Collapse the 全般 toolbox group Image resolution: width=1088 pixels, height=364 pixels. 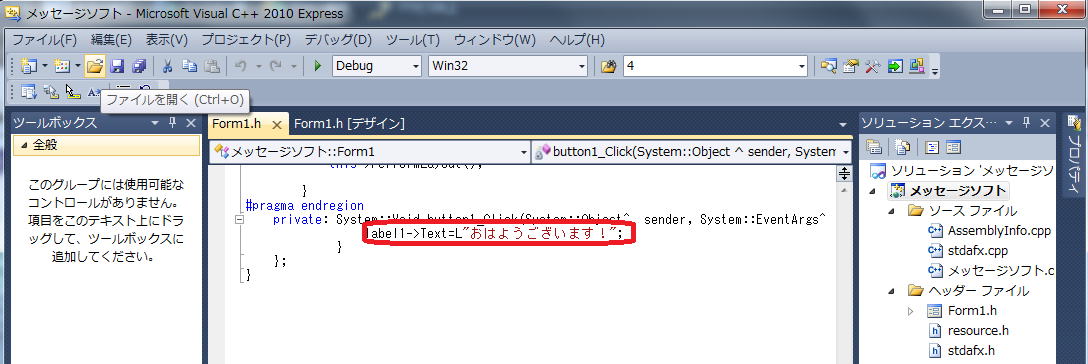coord(24,146)
